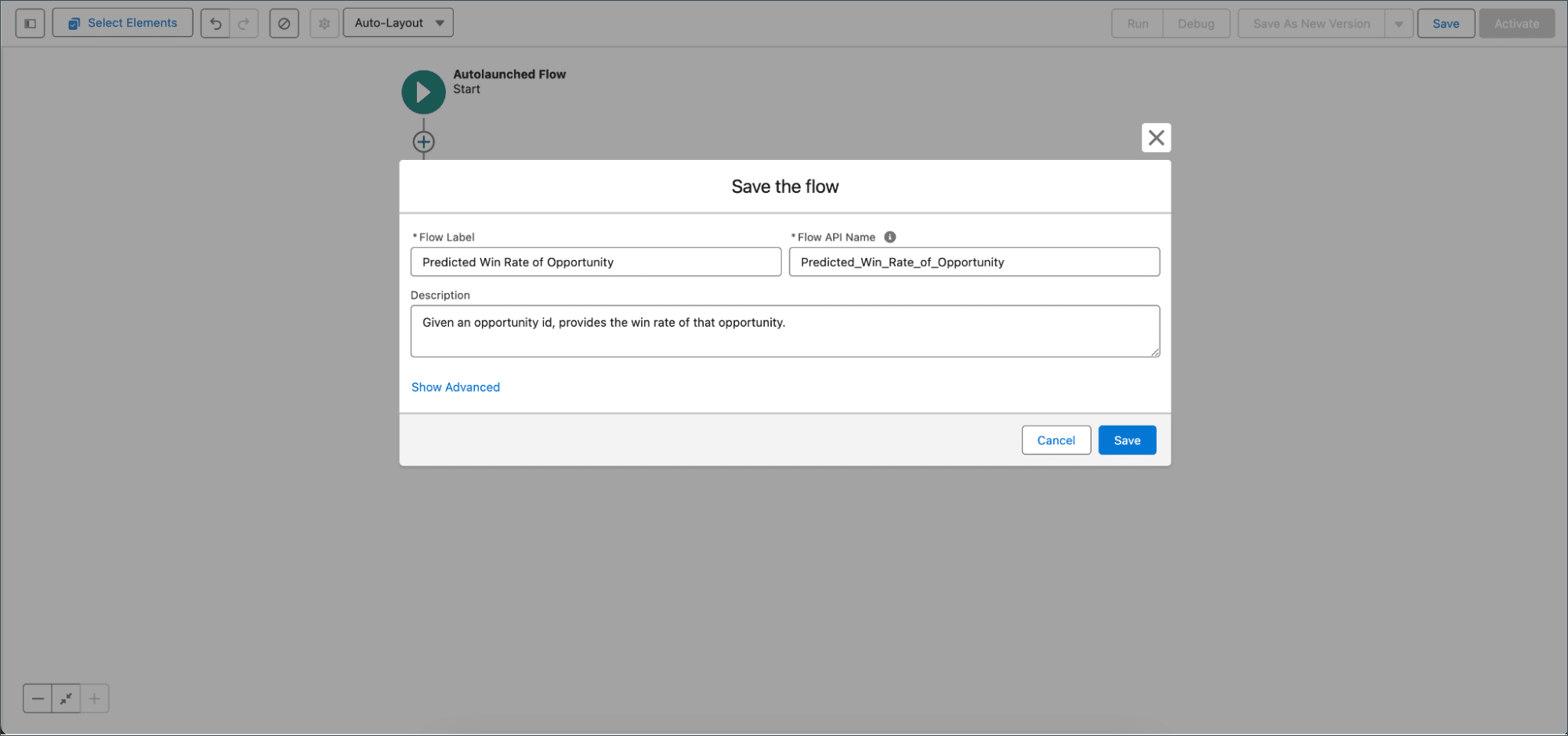Undo the last action
Viewport: 1568px width, 736px height.
click(215, 24)
